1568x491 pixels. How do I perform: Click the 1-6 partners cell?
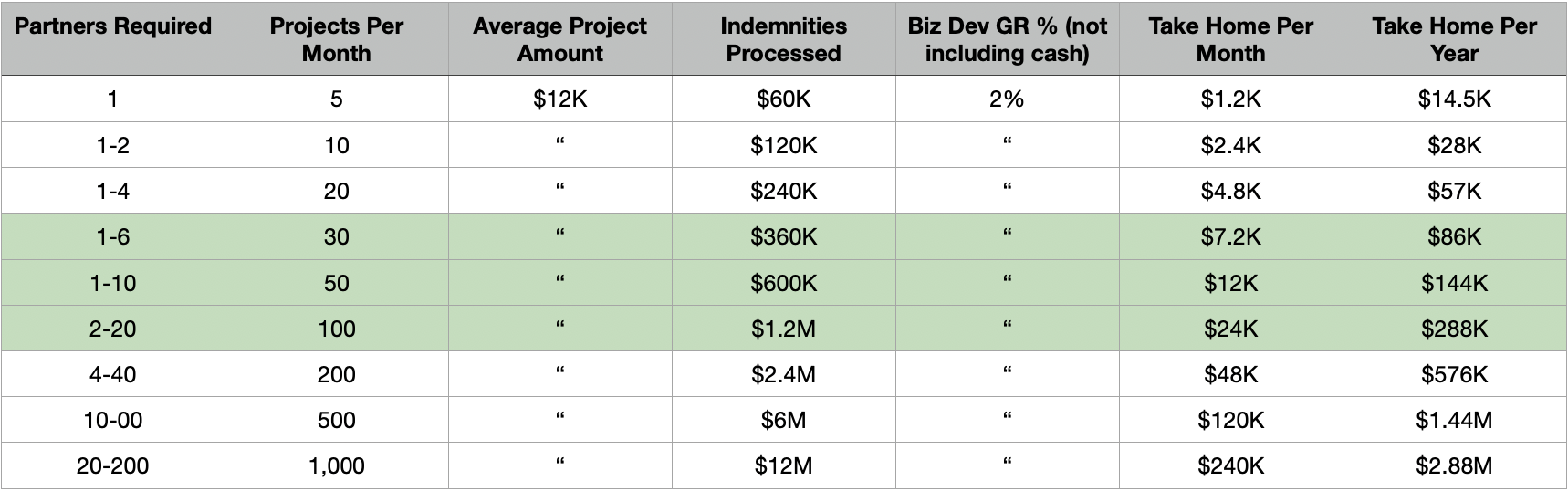click(113, 237)
